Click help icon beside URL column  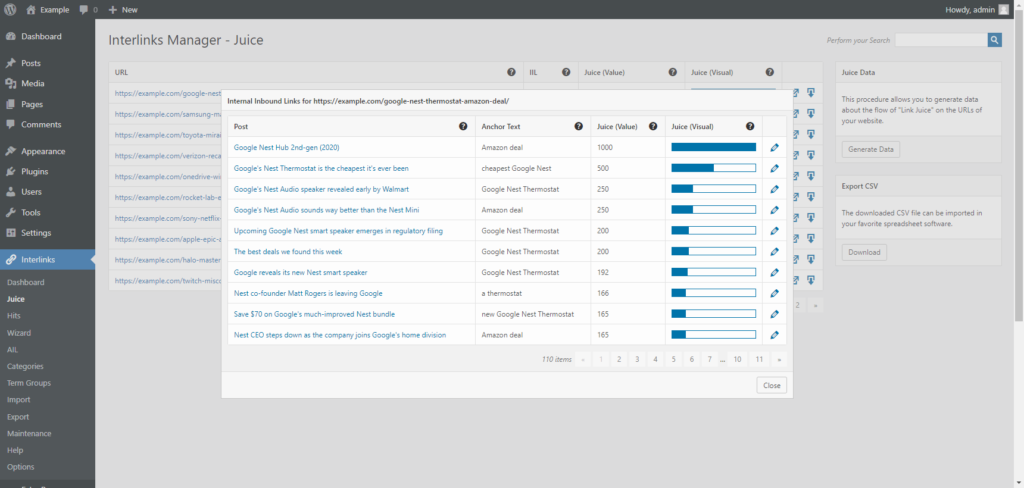(511, 72)
